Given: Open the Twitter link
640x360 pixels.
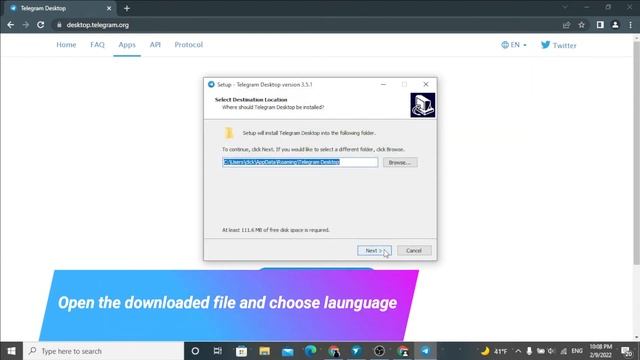Looking at the screenshot, I should tap(558, 45).
